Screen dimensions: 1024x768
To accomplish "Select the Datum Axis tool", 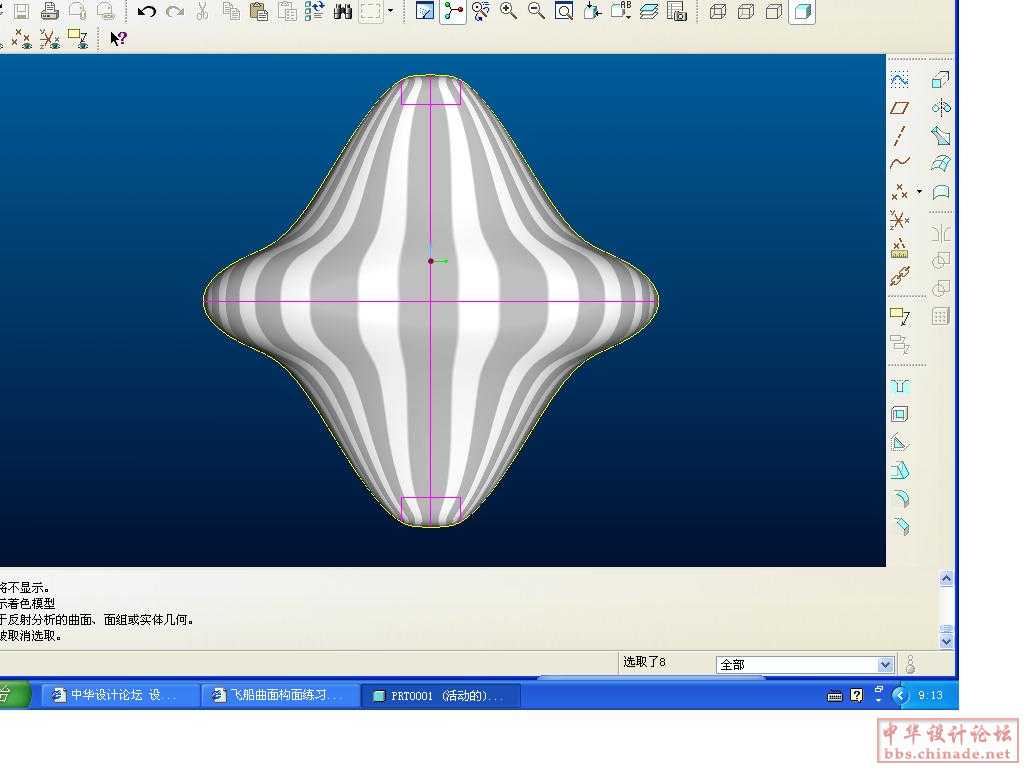I will point(900,136).
